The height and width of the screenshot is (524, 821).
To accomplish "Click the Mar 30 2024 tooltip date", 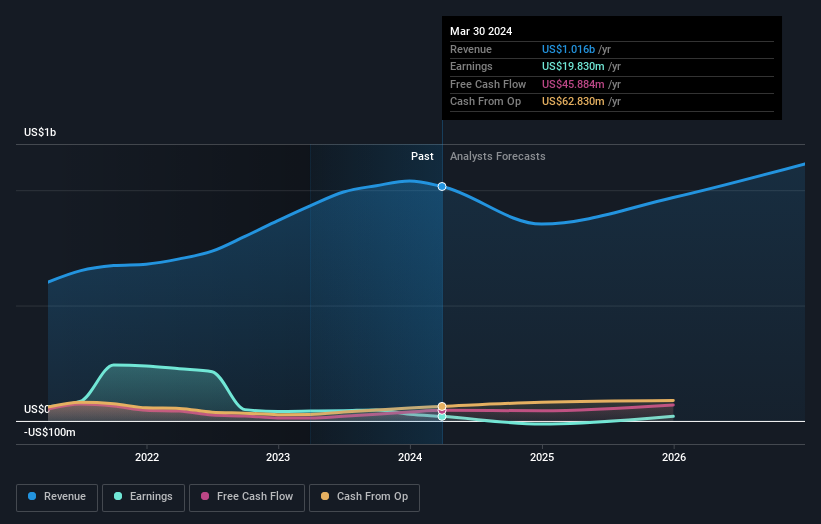I will tap(481, 31).
